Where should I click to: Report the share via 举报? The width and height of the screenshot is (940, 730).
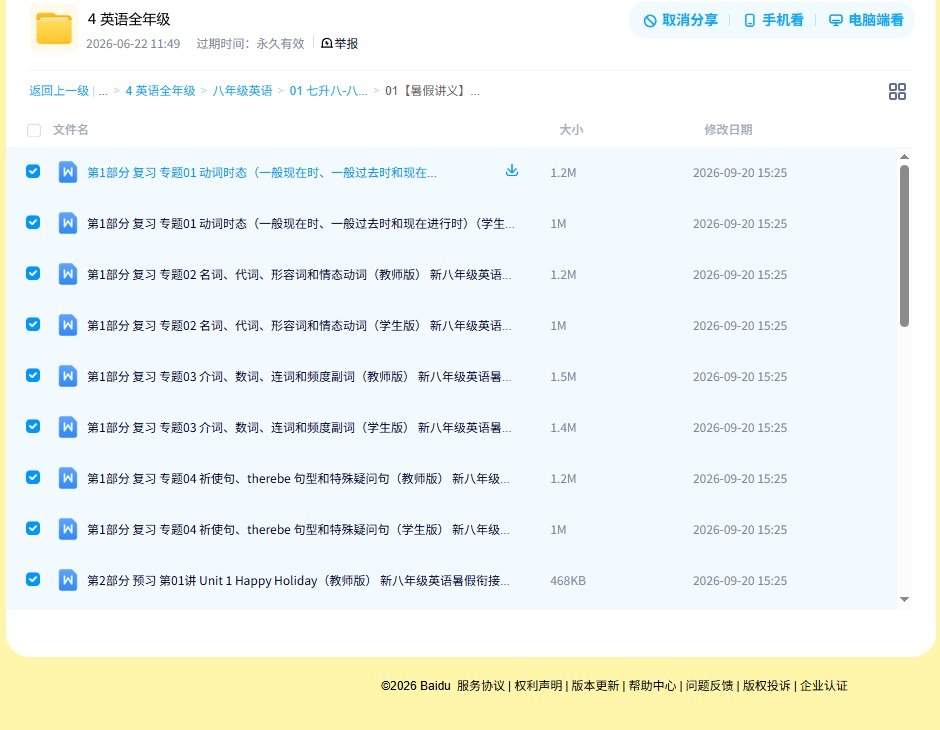(340, 43)
